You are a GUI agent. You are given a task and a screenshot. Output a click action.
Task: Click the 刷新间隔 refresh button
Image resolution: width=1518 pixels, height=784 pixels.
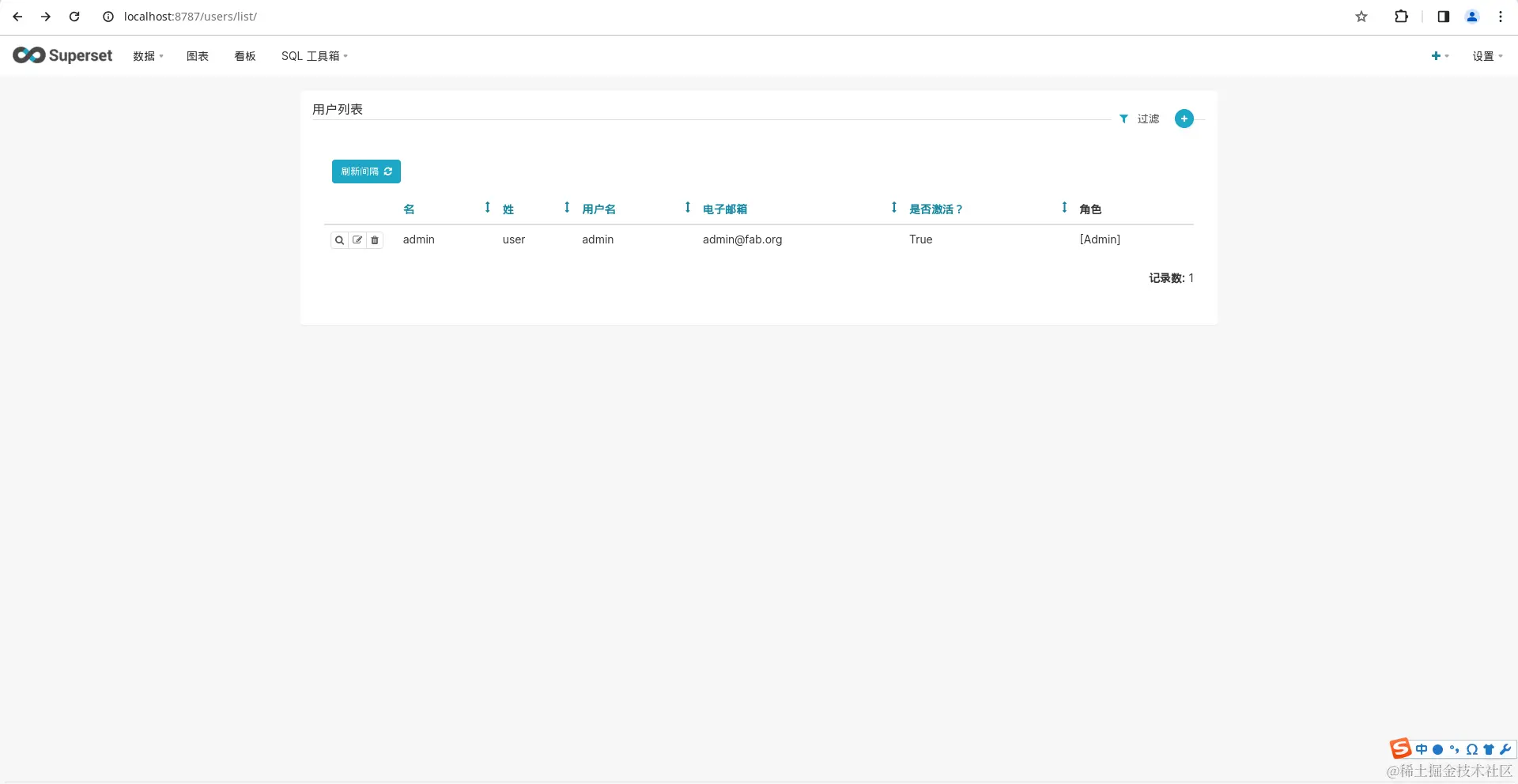(x=366, y=171)
